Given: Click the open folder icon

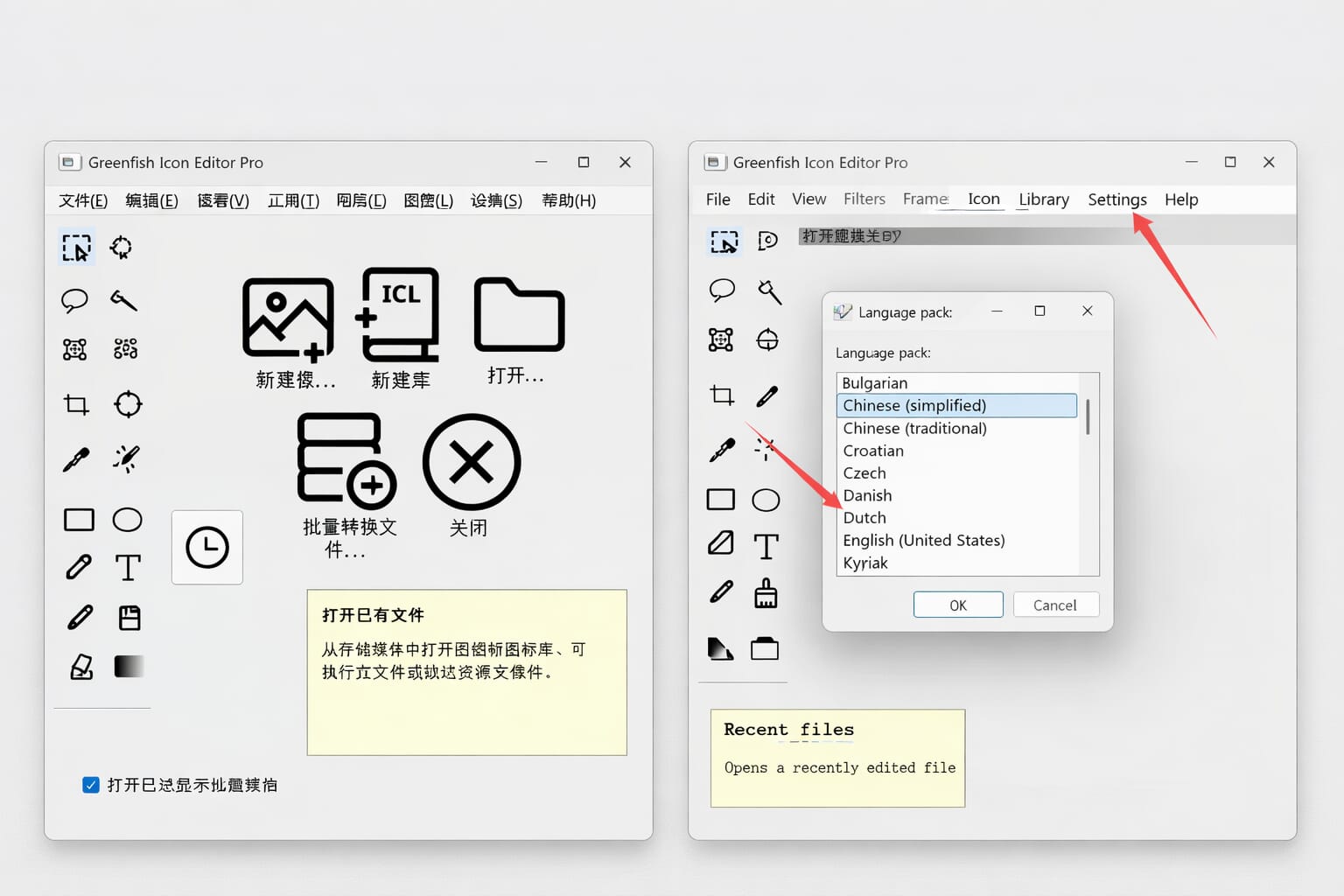Looking at the screenshot, I should pyautogui.click(x=519, y=315).
